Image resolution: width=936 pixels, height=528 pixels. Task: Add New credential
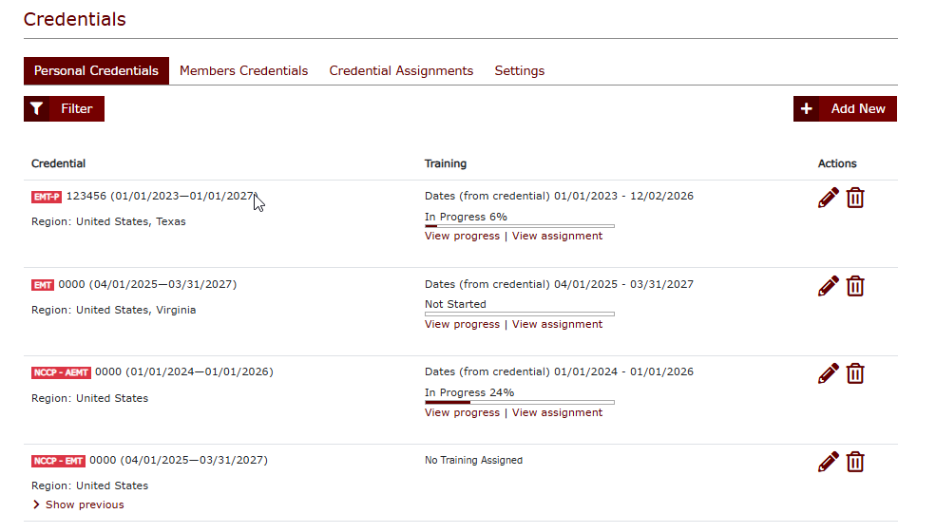click(845, 109)
